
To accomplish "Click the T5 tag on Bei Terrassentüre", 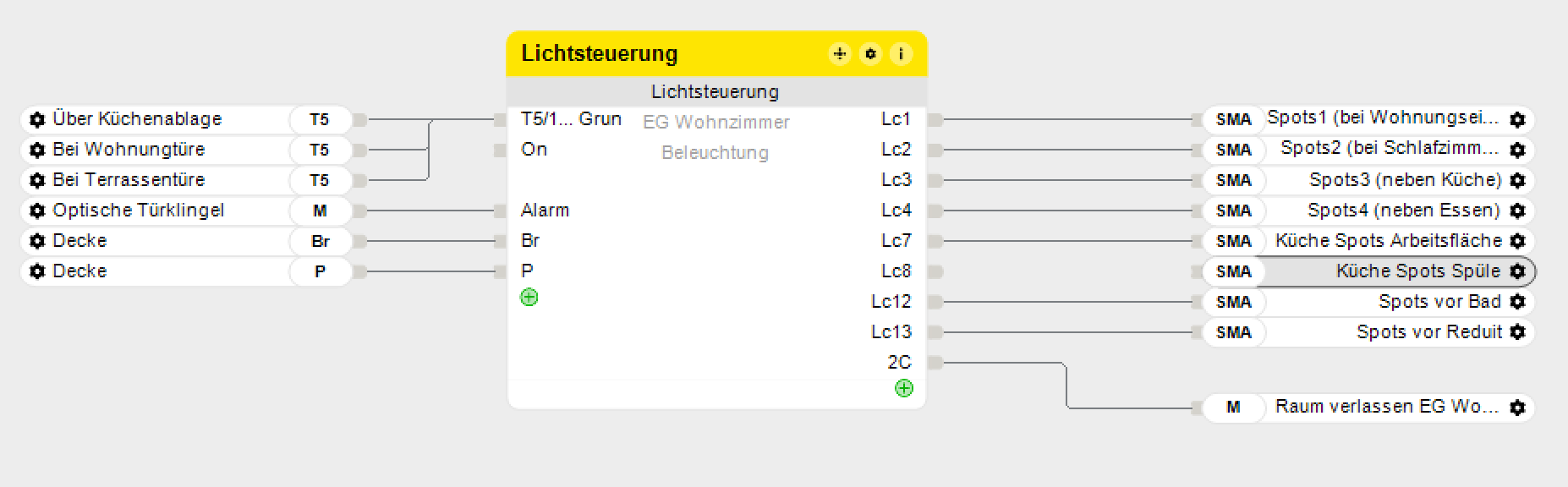I will [320, 180].
